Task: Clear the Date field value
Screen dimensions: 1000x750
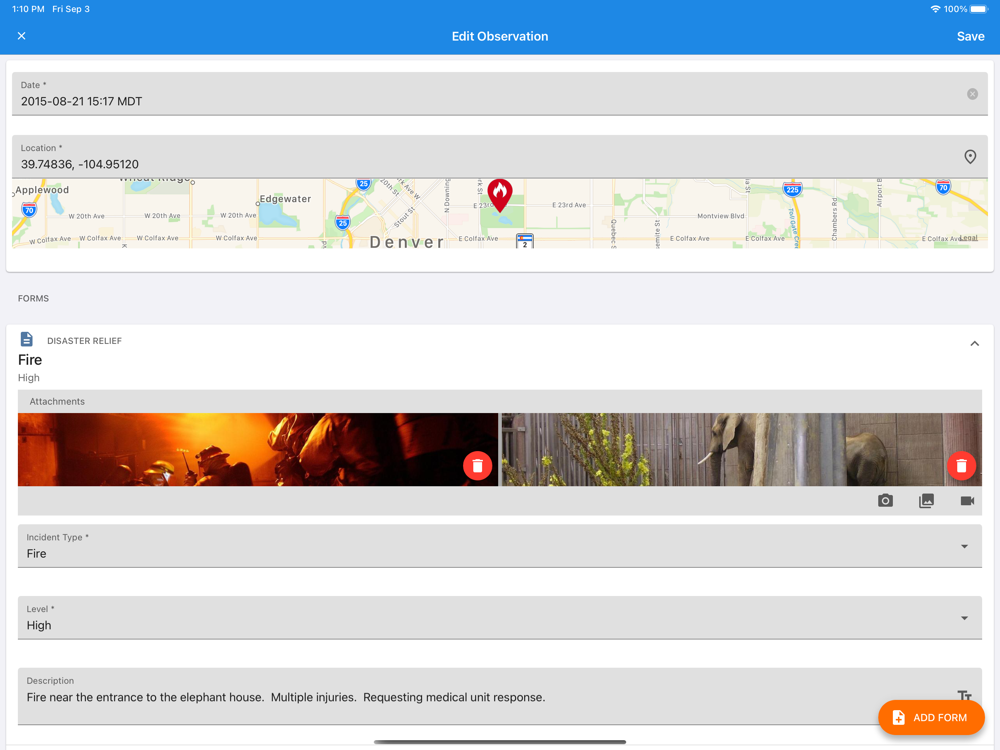Action: (972, 94)
